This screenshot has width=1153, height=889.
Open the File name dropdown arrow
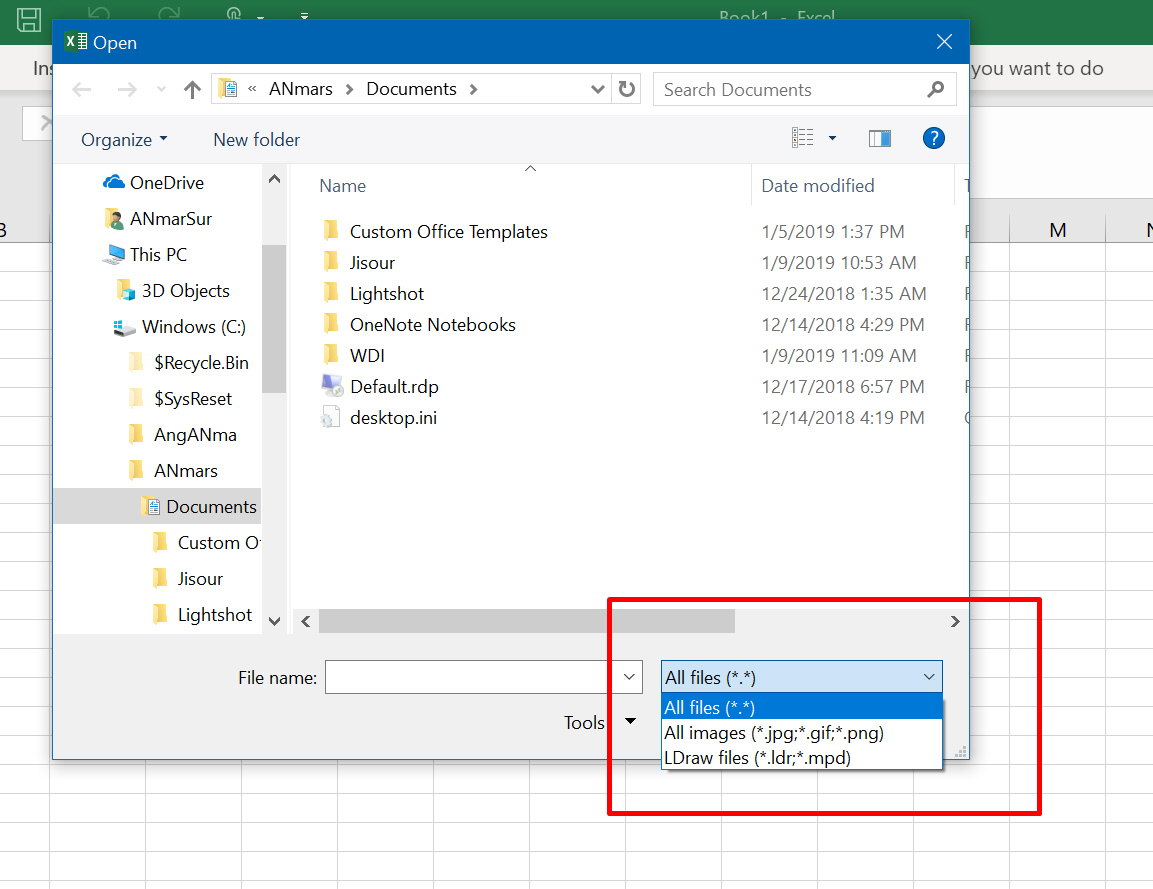629,678
